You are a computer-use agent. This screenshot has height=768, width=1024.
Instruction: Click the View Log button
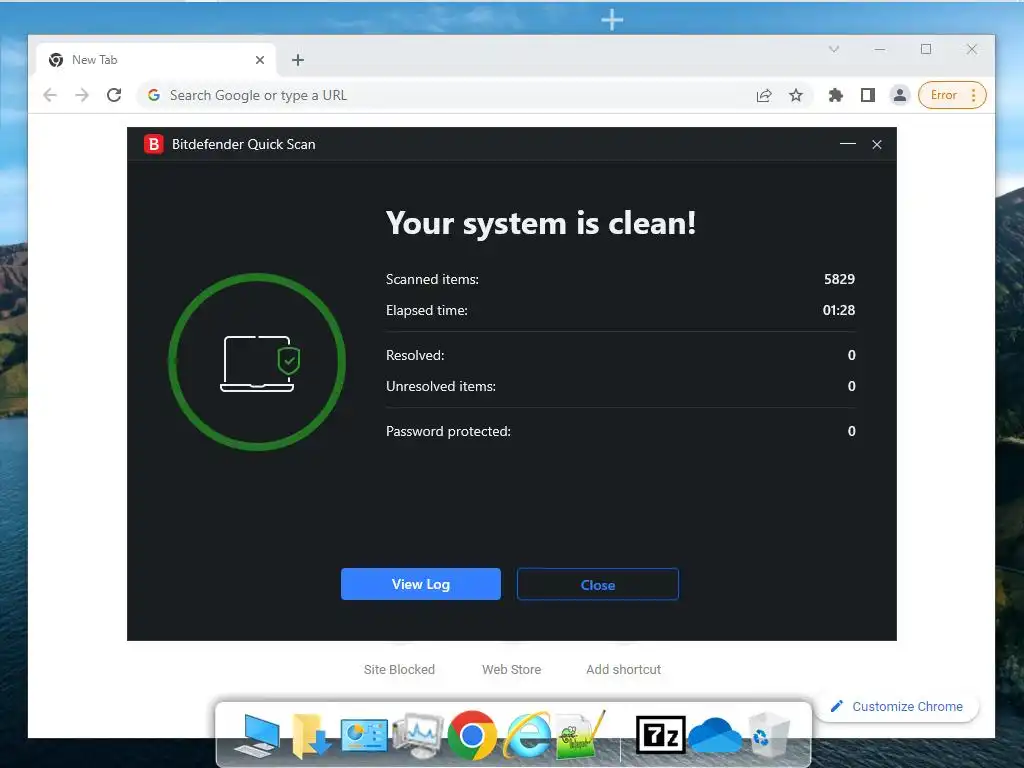(x=421, y=584)
